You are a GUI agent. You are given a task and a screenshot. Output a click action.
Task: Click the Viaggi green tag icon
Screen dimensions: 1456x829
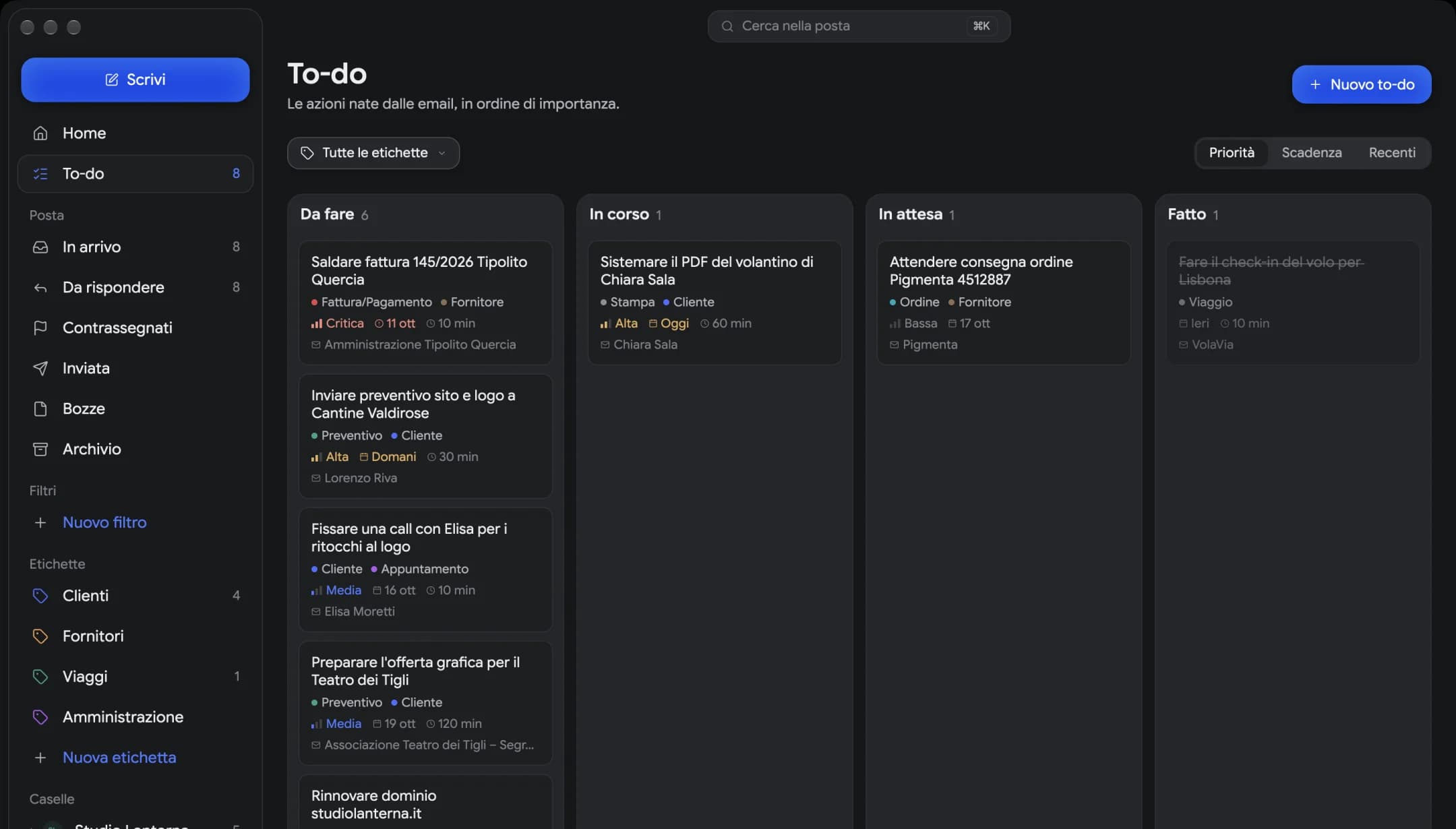pos(40,677)
